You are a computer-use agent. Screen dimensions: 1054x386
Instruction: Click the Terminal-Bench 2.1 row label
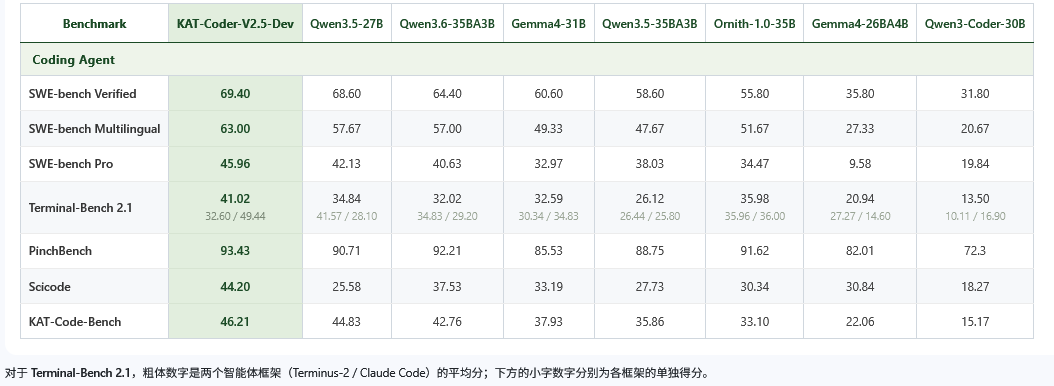pos(80,207)
